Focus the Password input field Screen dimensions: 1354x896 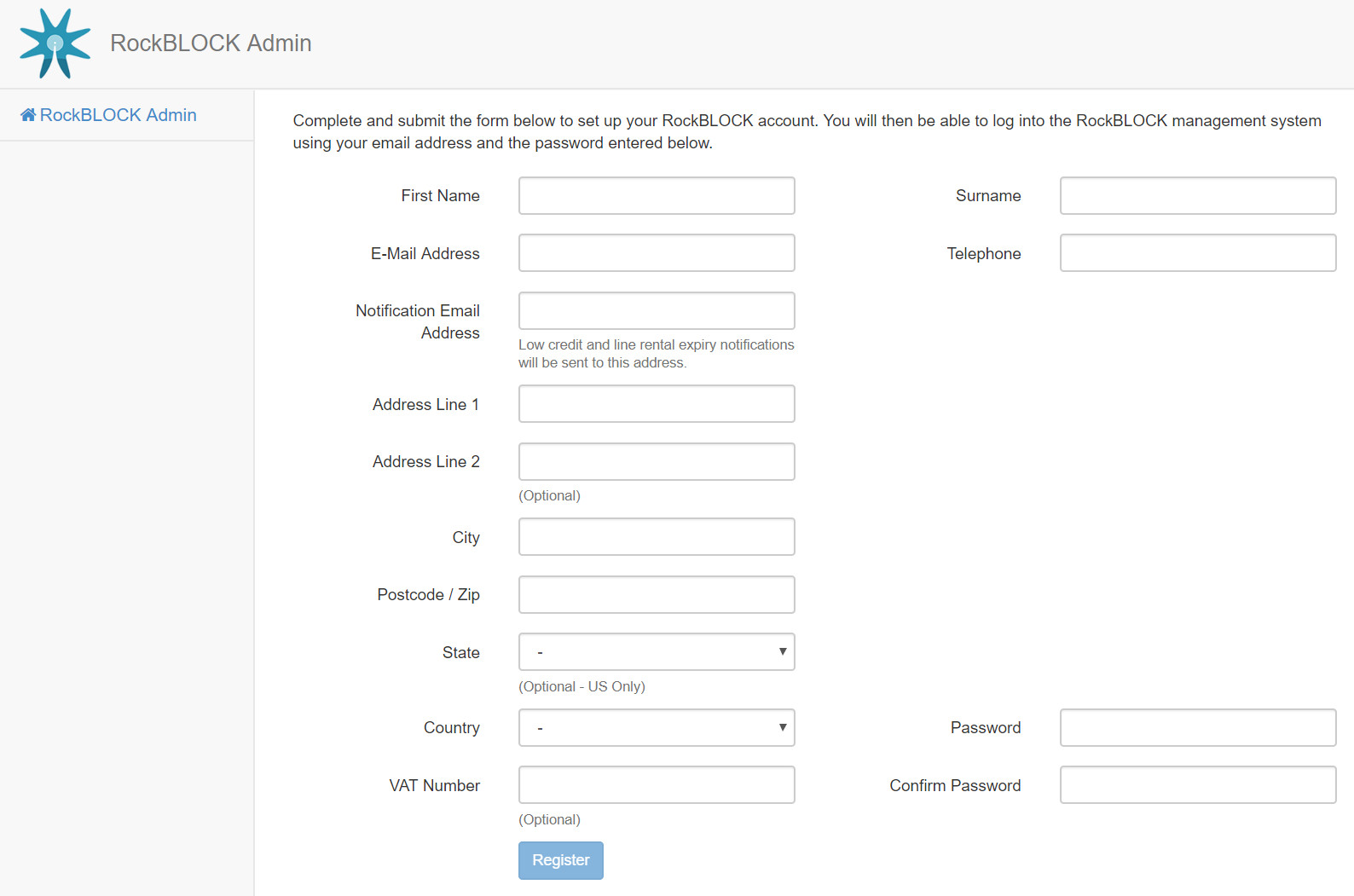(1198, 727)
